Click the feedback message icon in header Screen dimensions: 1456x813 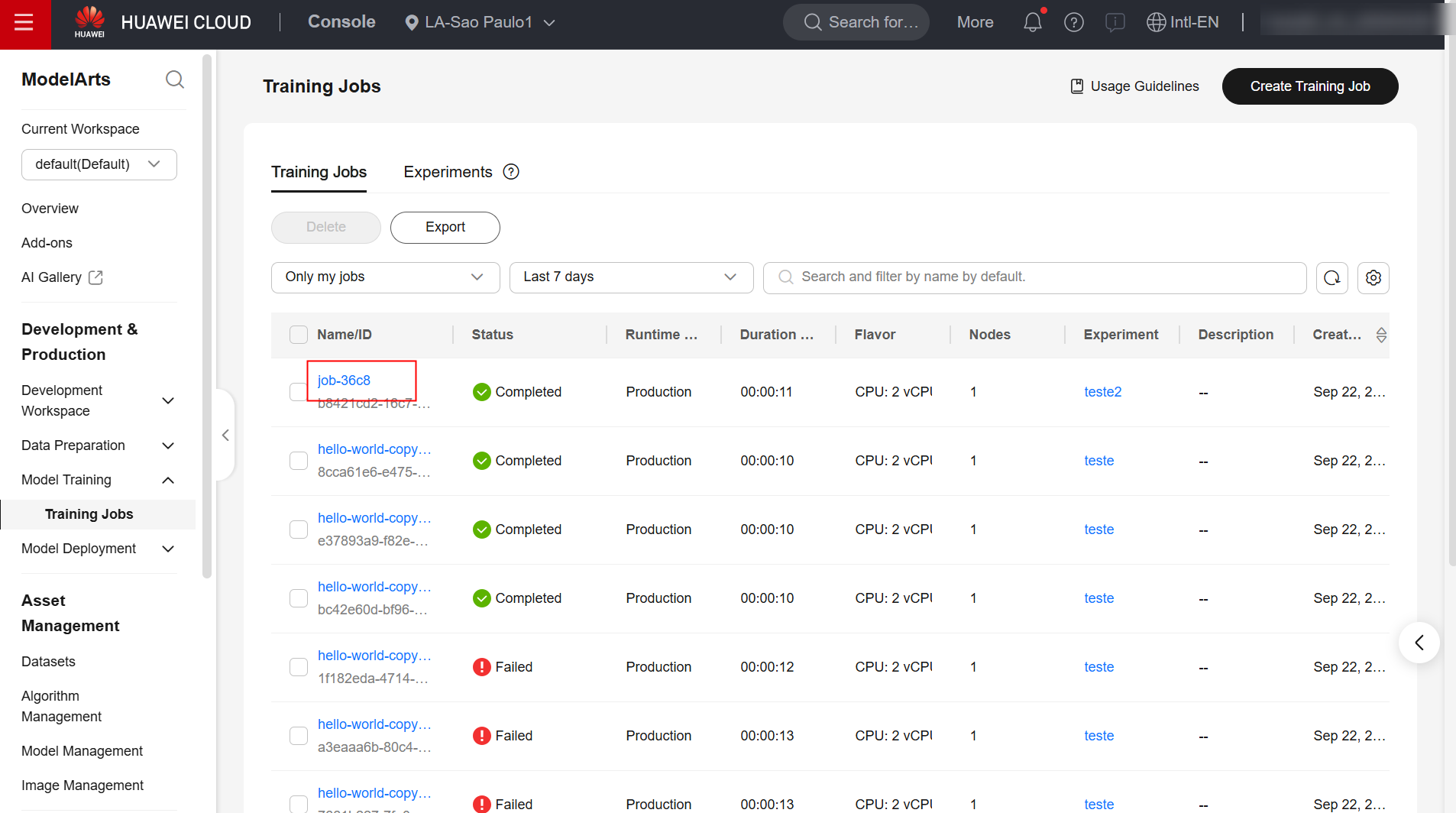[x=1115, y=22]
